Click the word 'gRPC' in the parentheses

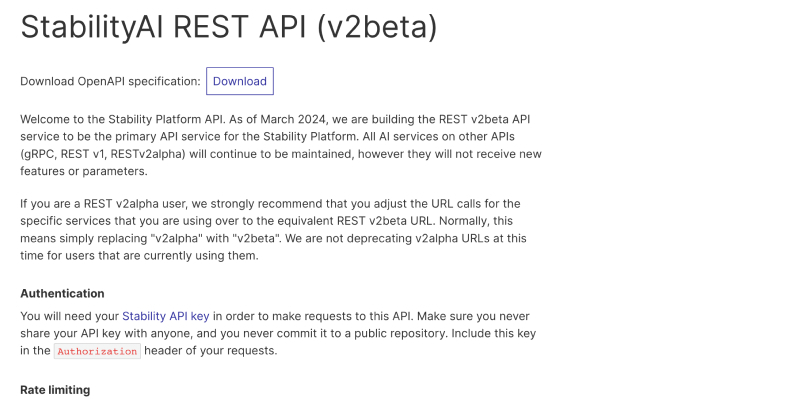click(x=39, y=154)
